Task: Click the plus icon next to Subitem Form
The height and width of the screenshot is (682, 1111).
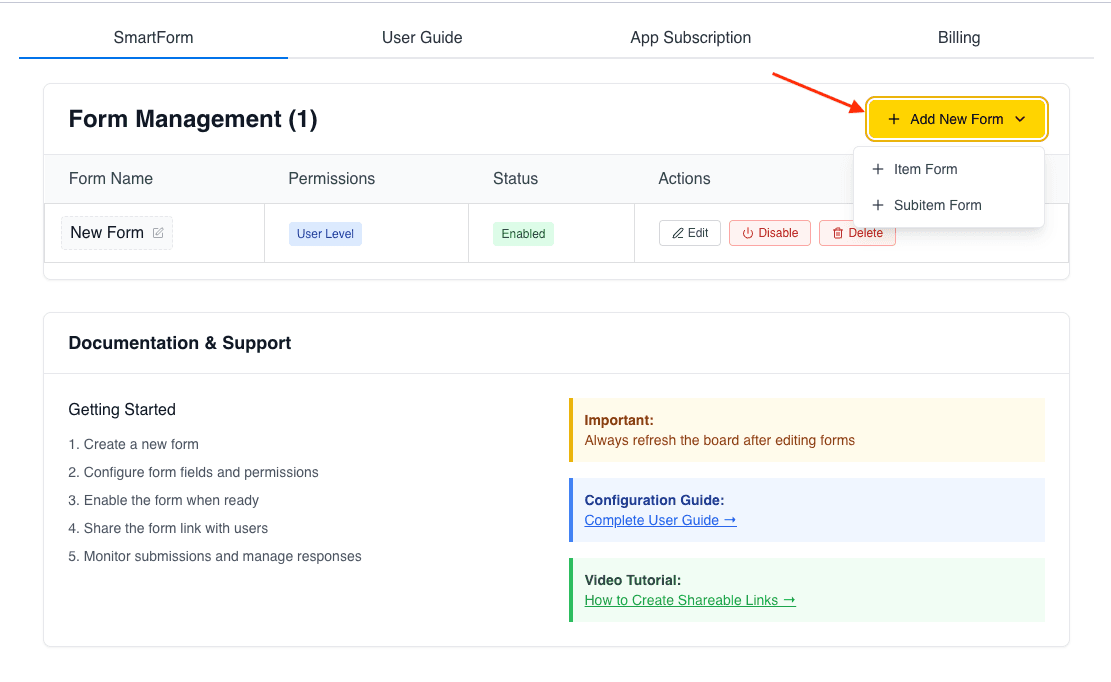Action: 878,205
